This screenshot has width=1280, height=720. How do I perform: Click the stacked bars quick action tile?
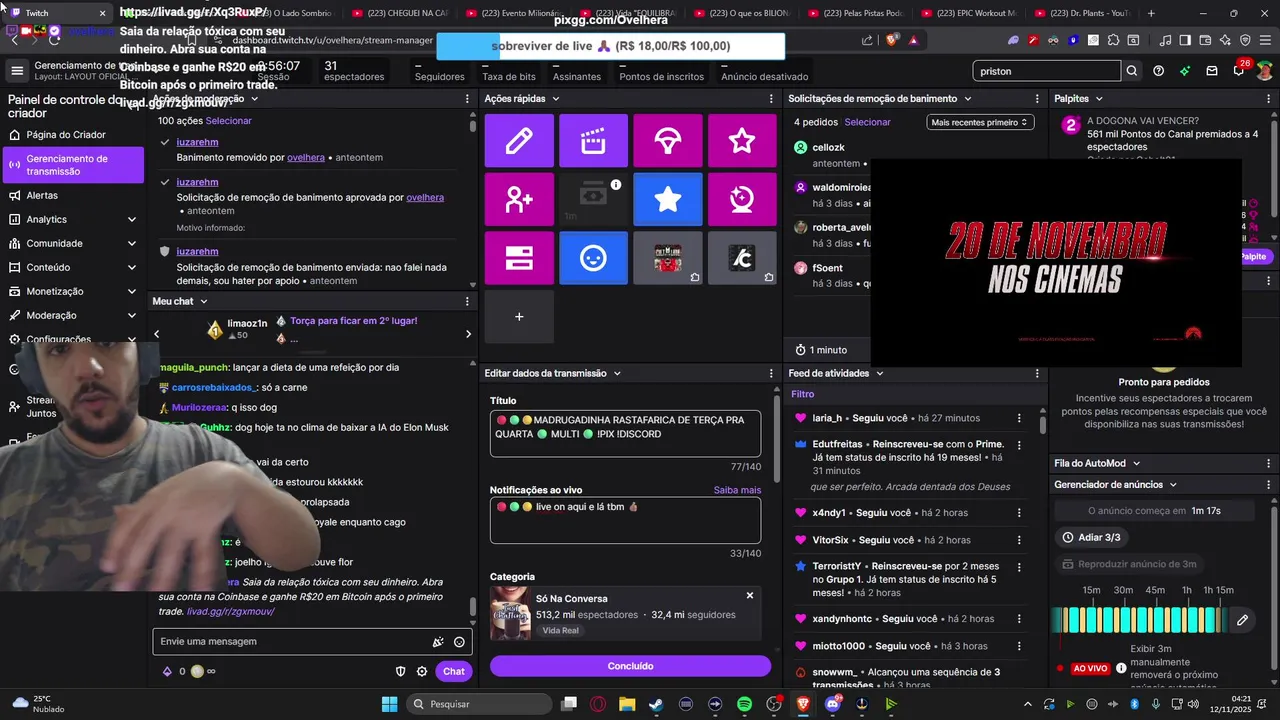pyautogui.click(x=519, y=258)
